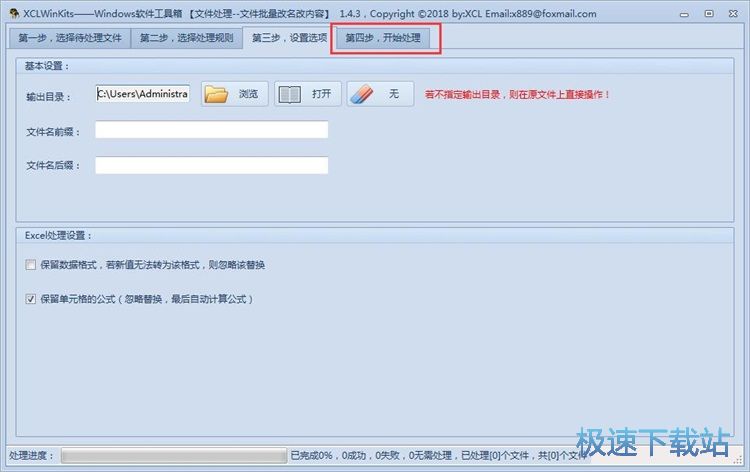Click the 打开 open directory button
This screenshot has height=472, width=750.
(x=308, y=94)
